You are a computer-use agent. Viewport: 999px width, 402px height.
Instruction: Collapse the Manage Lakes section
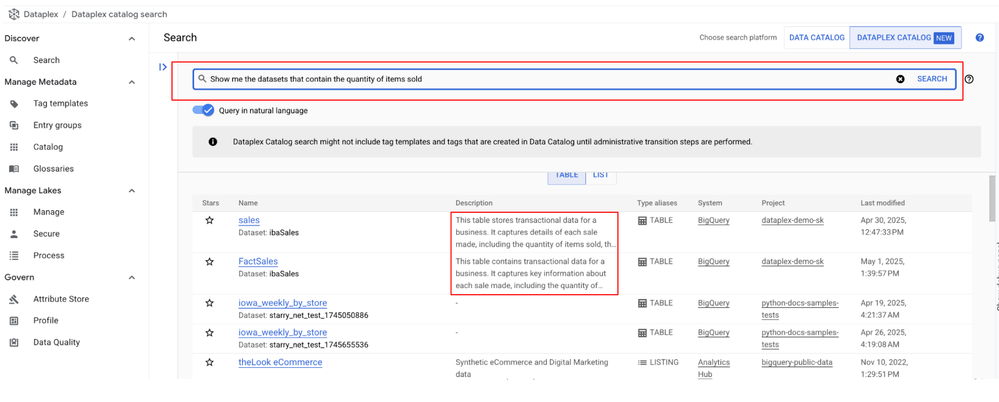pyautogui.click(x=132, y=190)
